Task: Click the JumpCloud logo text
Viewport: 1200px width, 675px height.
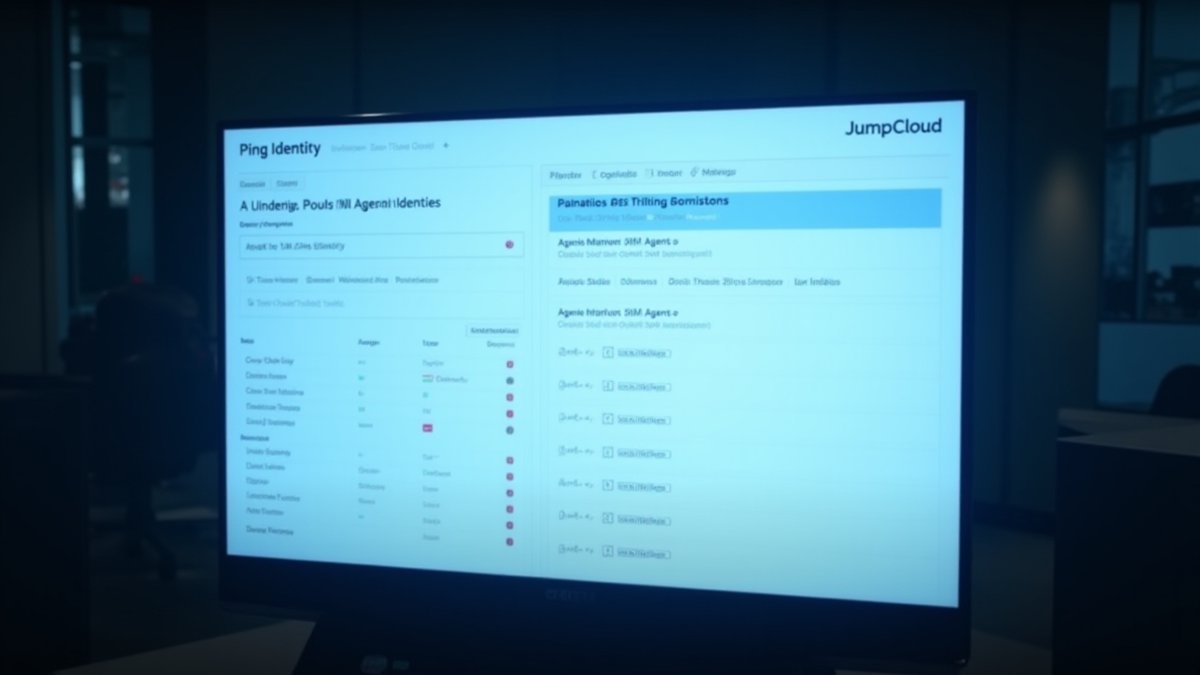Action: (893, 128)
